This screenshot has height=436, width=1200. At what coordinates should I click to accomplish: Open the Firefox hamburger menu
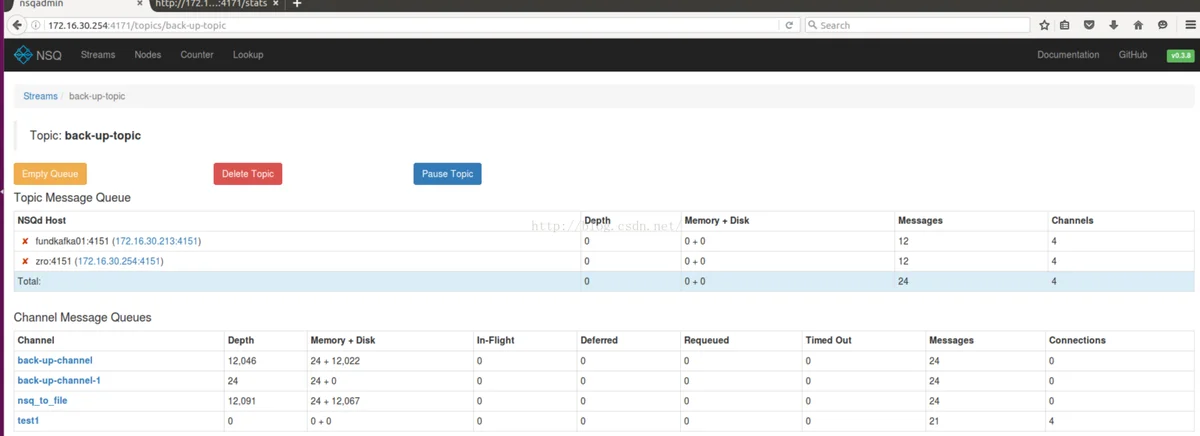pos(1190,25)
